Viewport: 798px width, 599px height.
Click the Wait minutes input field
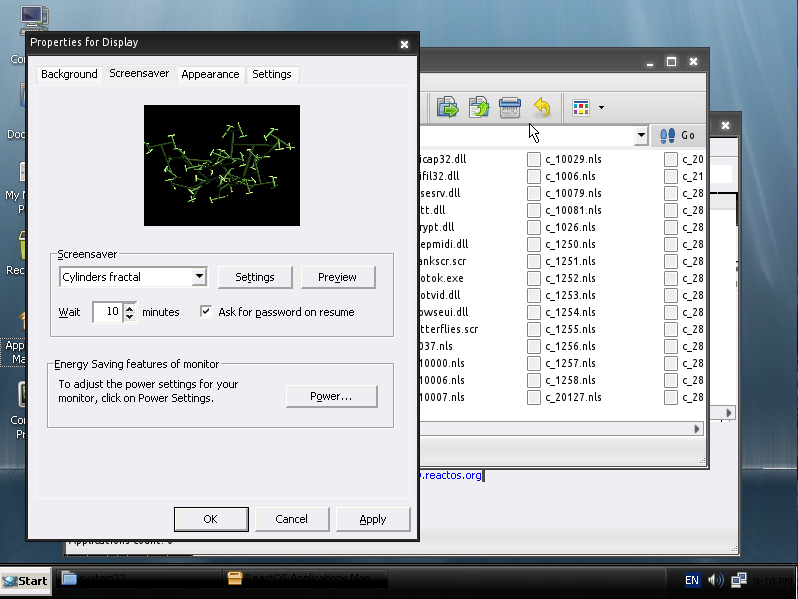pos(107,312)
